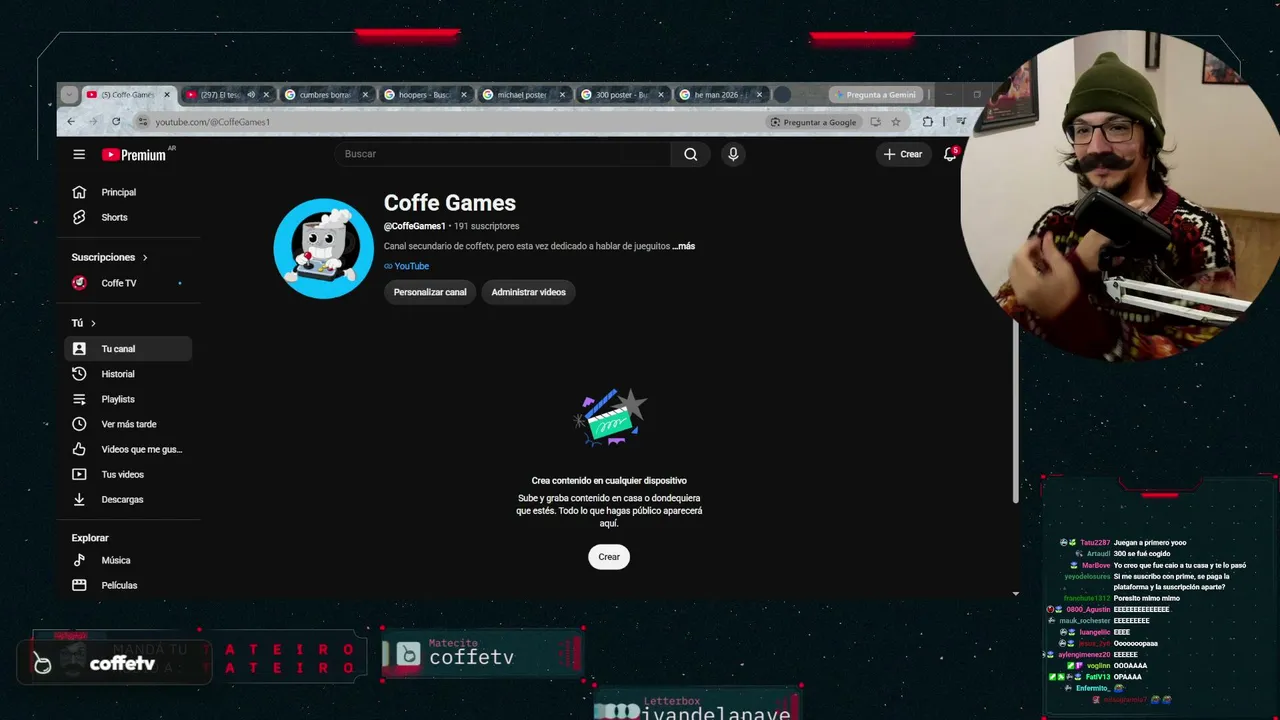Click Personalizar canal button

430,292
